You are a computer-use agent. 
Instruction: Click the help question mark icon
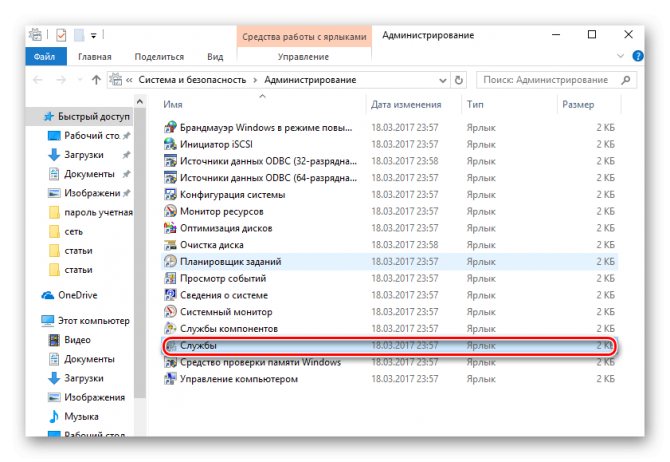coord(638,56)
